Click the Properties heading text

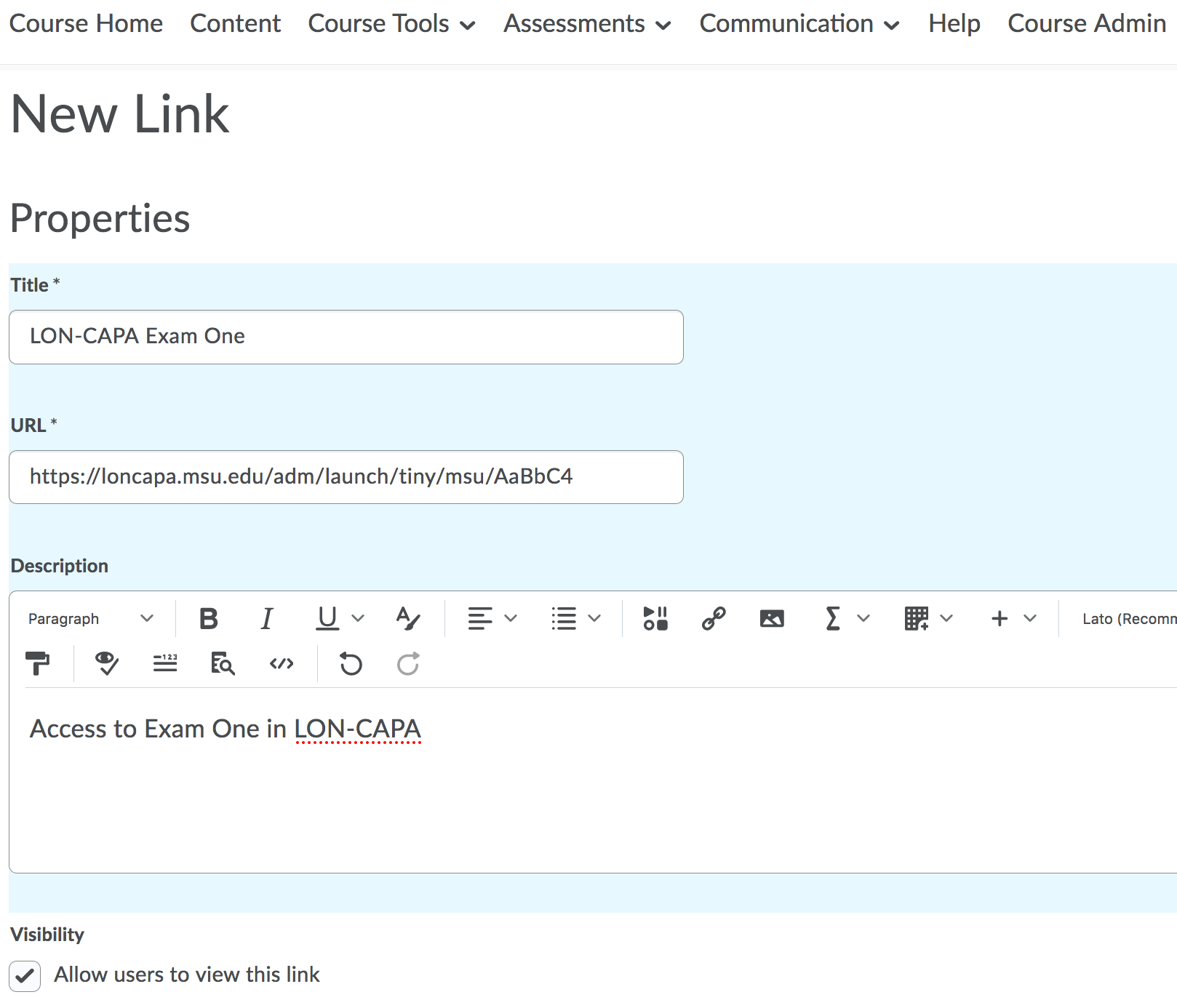click(x=100, y=220)
